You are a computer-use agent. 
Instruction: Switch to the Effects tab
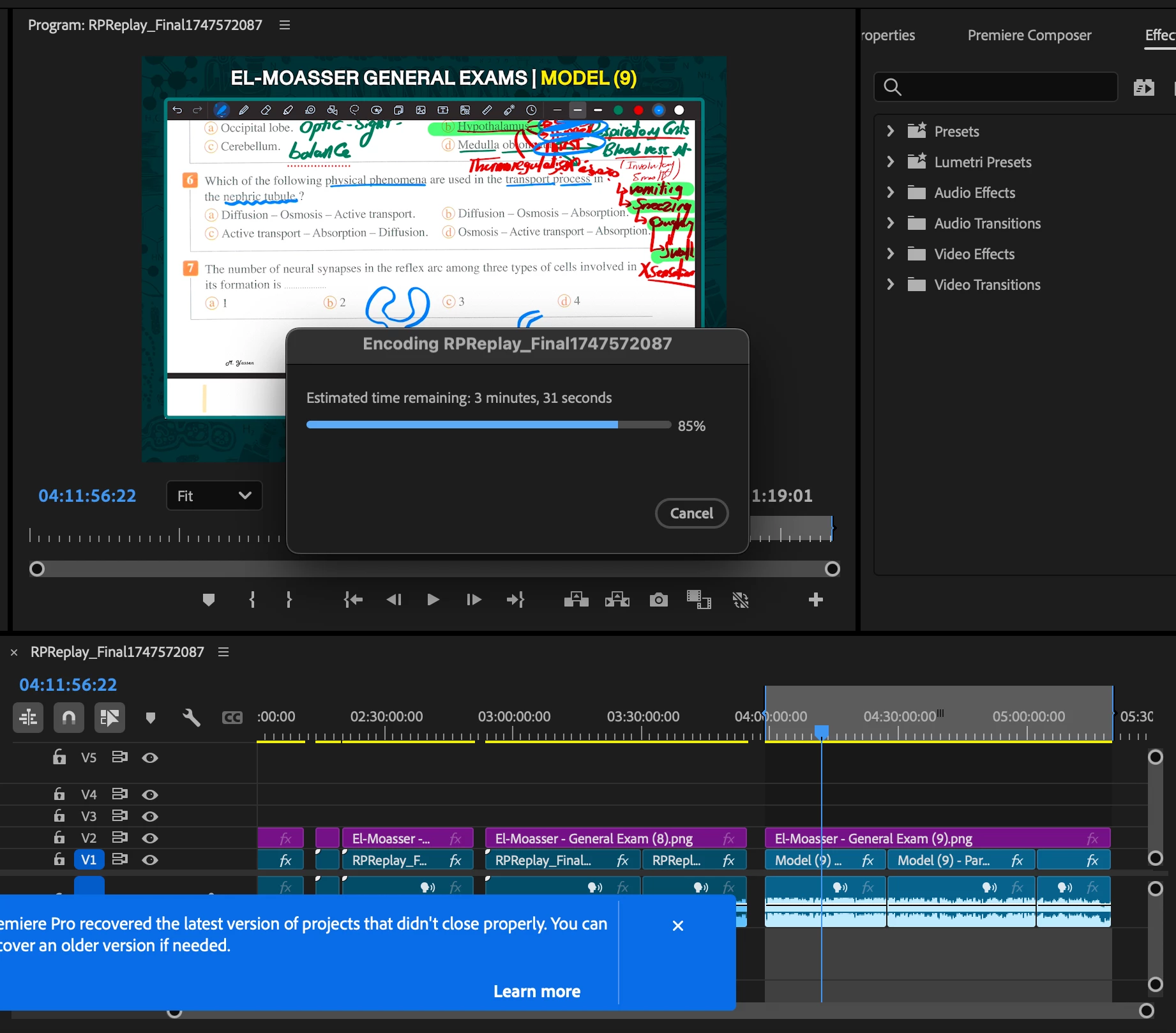point(1160,35)
